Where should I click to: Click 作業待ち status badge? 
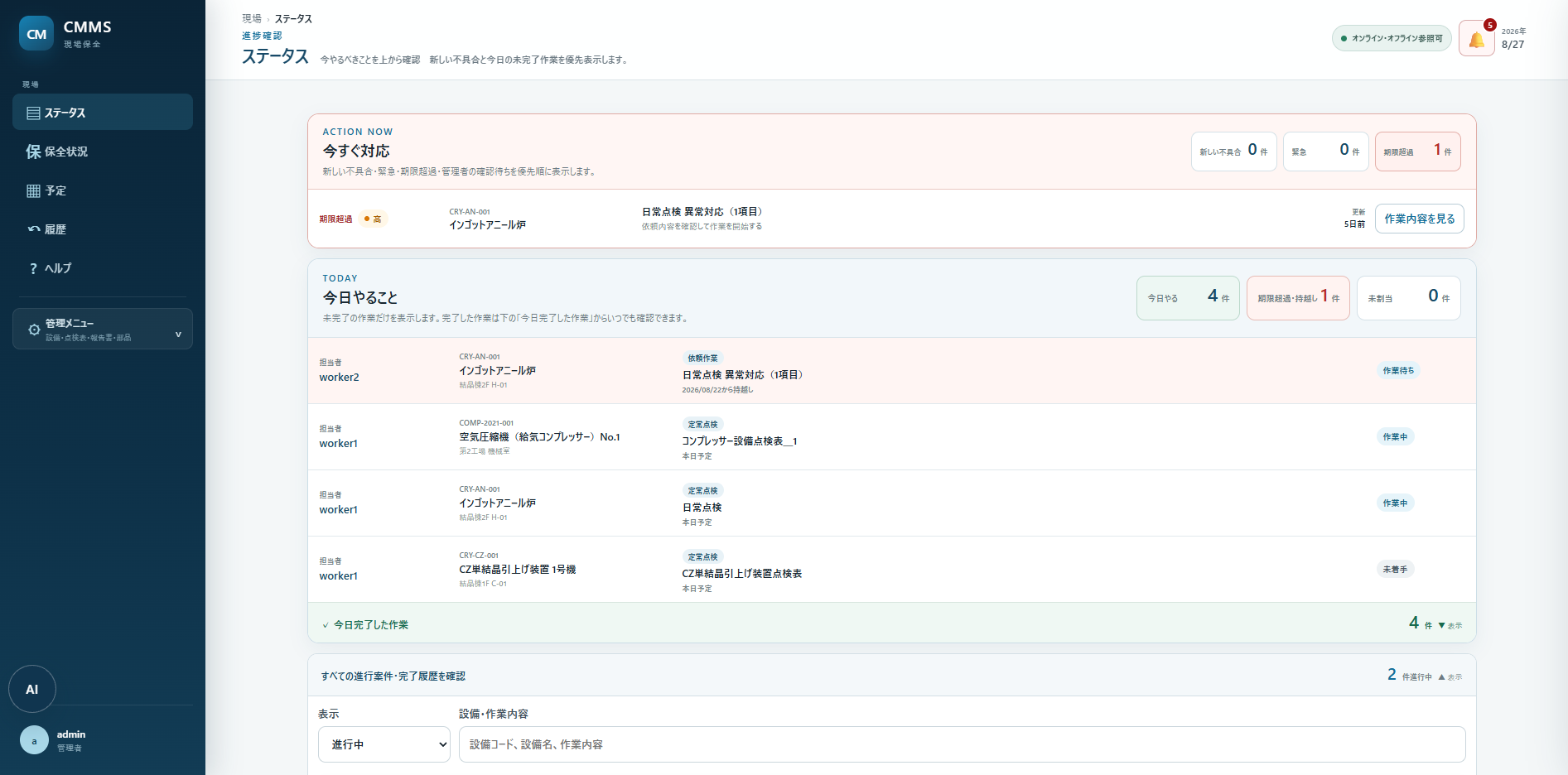point(1398,370)
